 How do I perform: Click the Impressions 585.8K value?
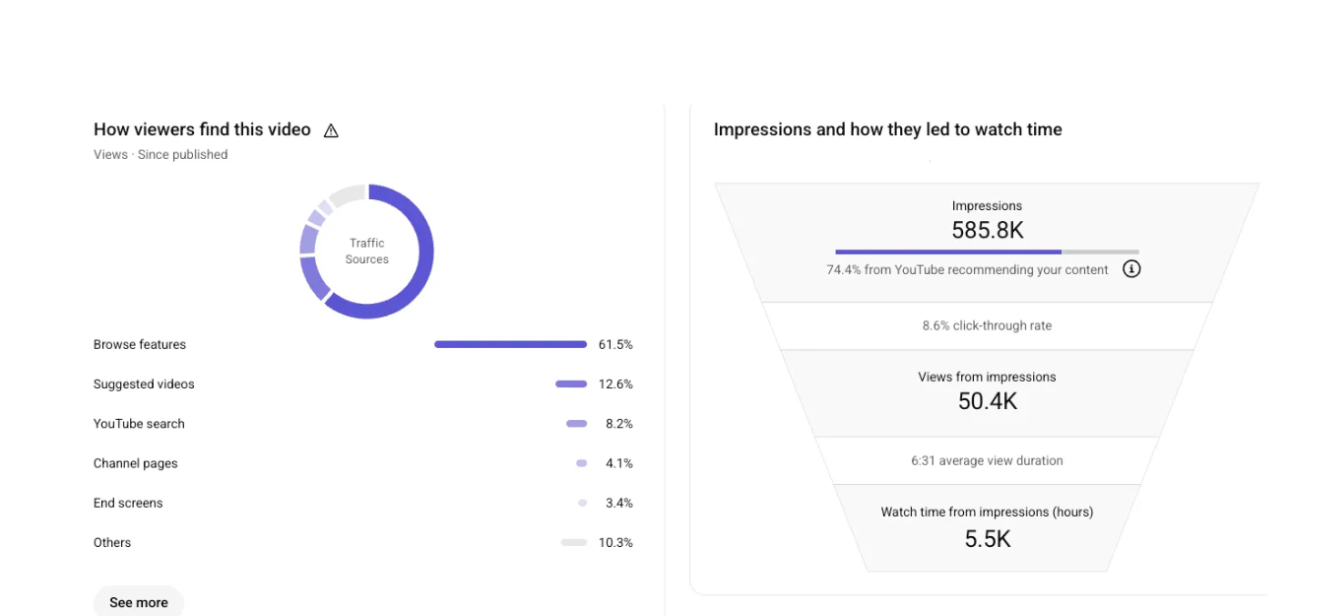point(987,231)
